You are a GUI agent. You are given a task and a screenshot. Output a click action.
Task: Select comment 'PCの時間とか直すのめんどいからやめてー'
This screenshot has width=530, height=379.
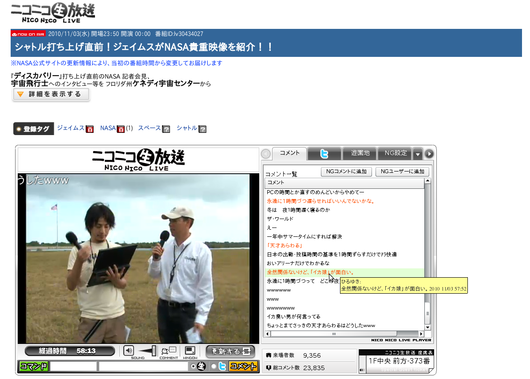pos(315,192)
